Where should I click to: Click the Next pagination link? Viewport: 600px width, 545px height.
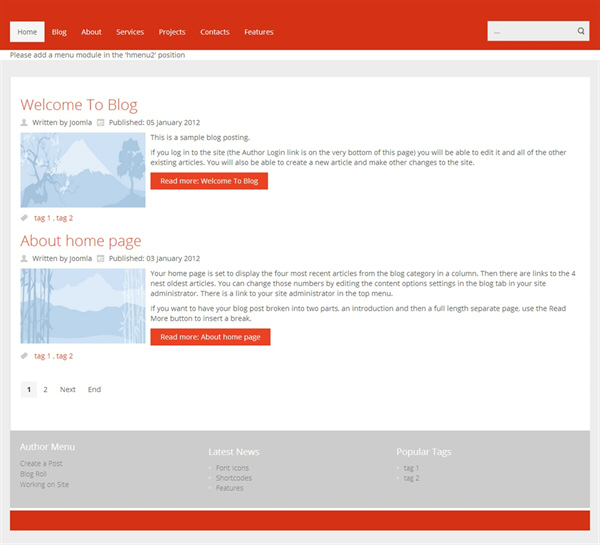tap(68, 389)
